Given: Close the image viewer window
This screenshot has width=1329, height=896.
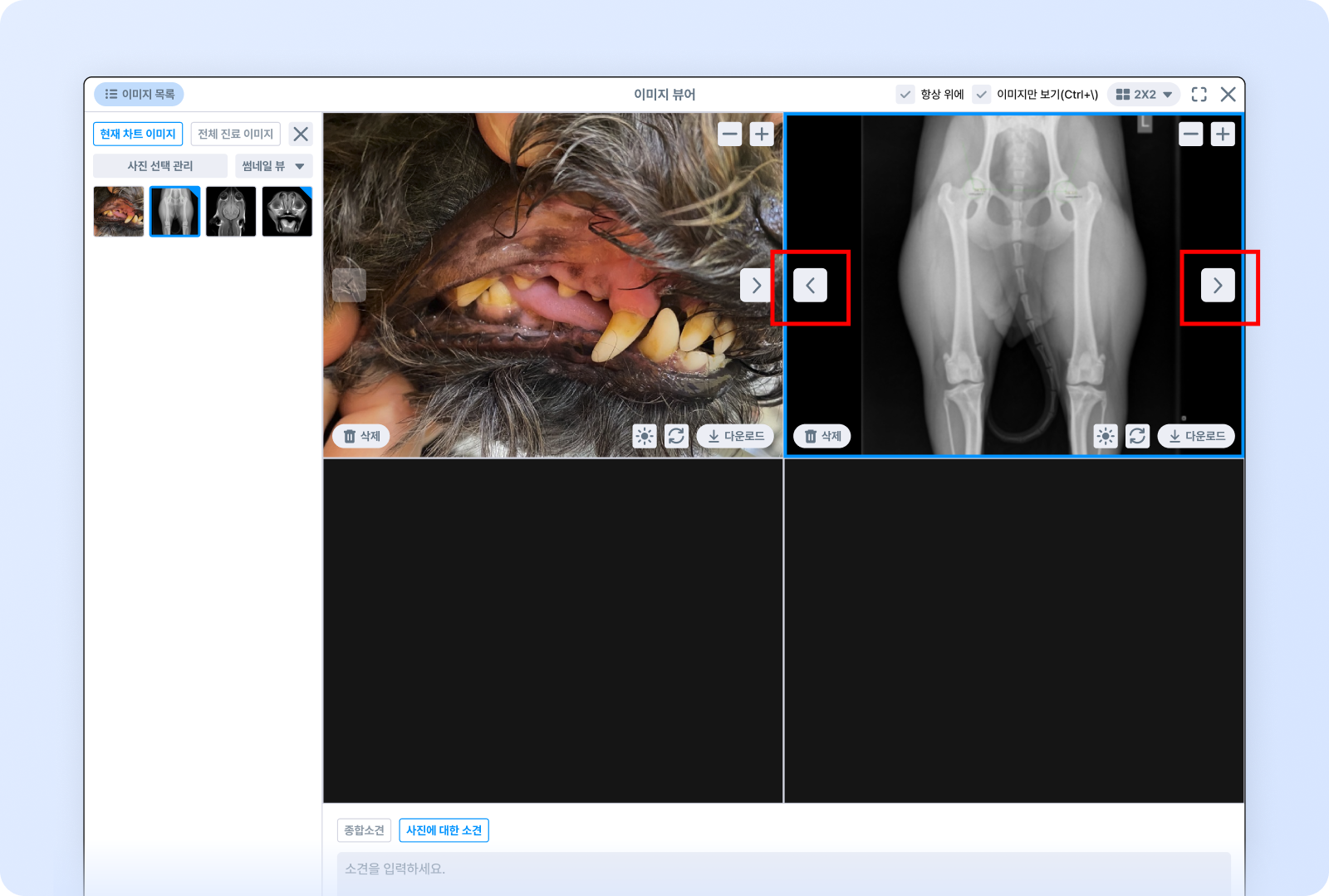Looking at the screenshot, I should [x=1228, y=94].
